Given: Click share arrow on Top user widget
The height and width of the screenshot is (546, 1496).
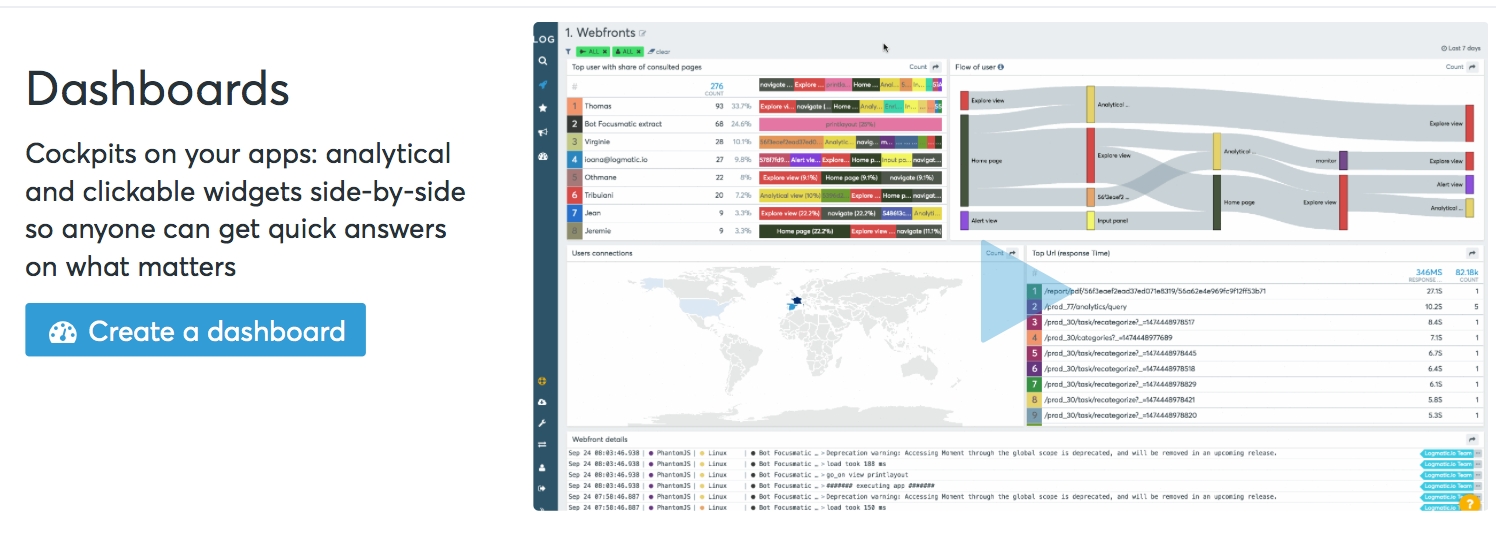Looking at the screenshot, I should click(x=936, y=67).
